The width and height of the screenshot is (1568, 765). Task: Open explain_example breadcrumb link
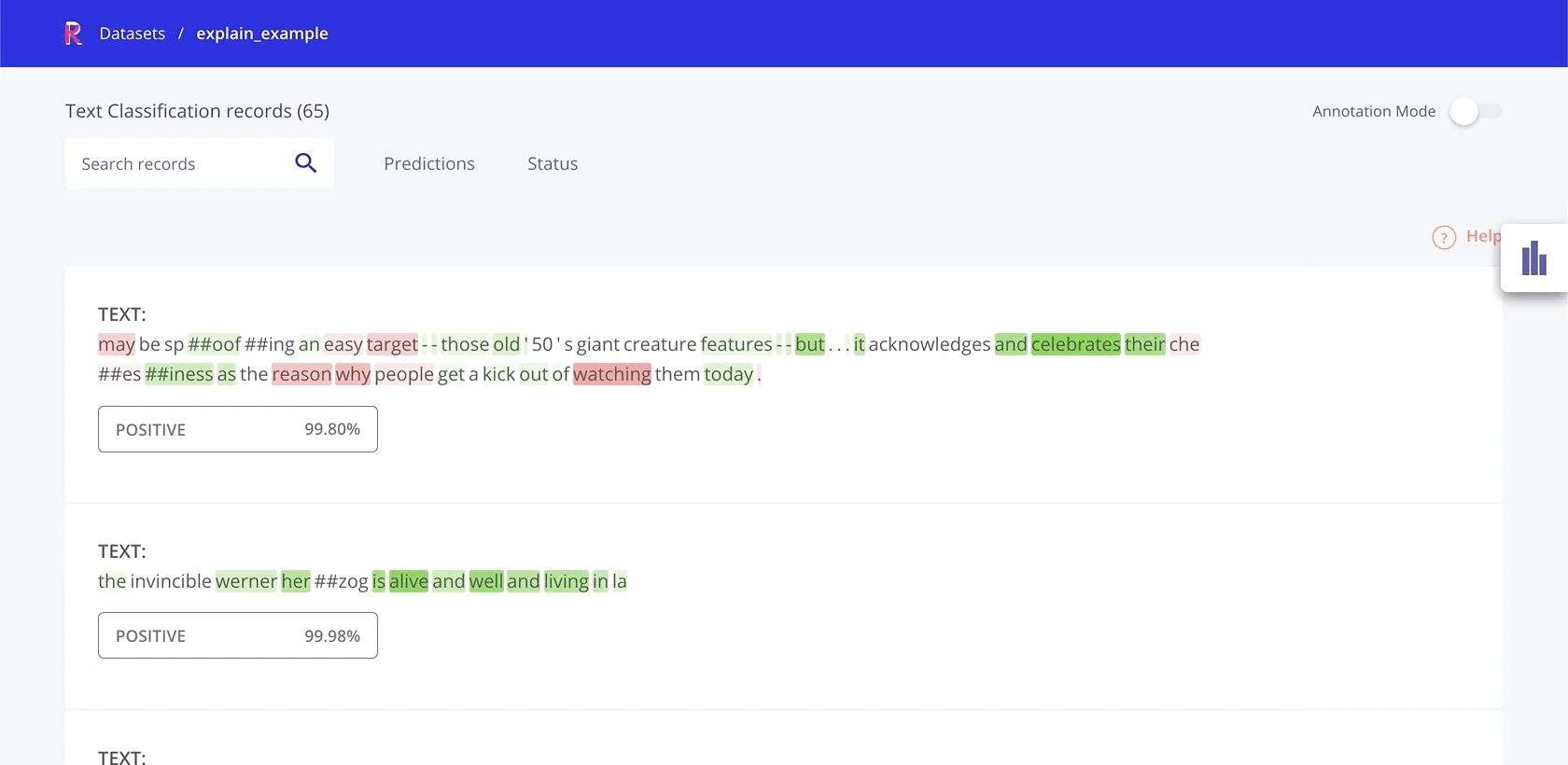262,34
